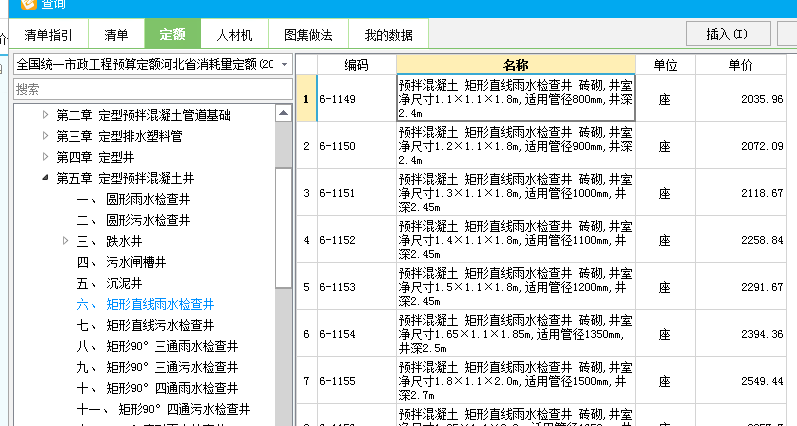Collapse 第五章 定型预拌混凝土井 node
Image resolution: width=797 pixels, height=426 pixels.
[x=45, y=177]
